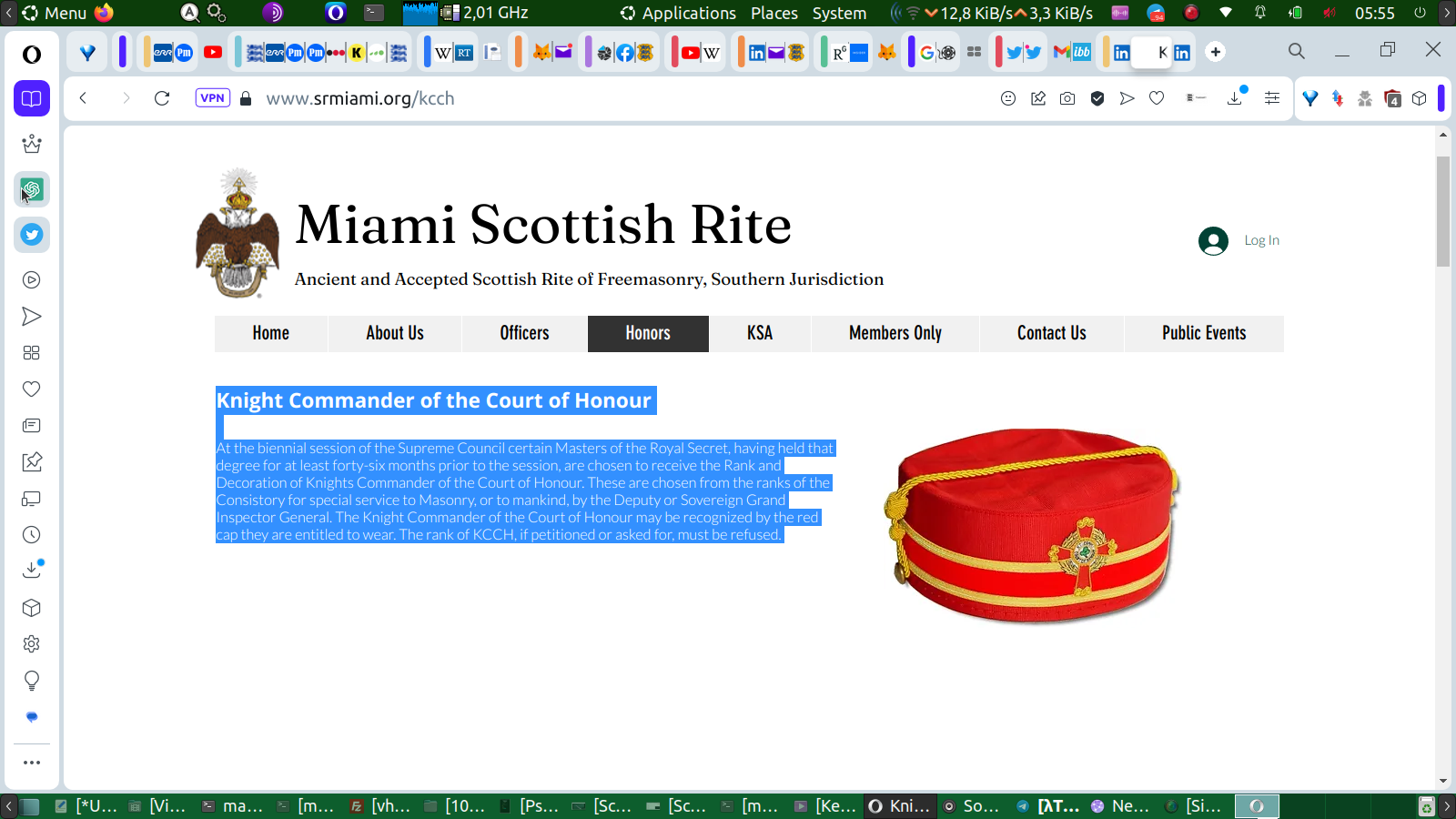1456x819 pixels.
Task: Toggle the VPN badge in address bar
Action: point(212,98)
